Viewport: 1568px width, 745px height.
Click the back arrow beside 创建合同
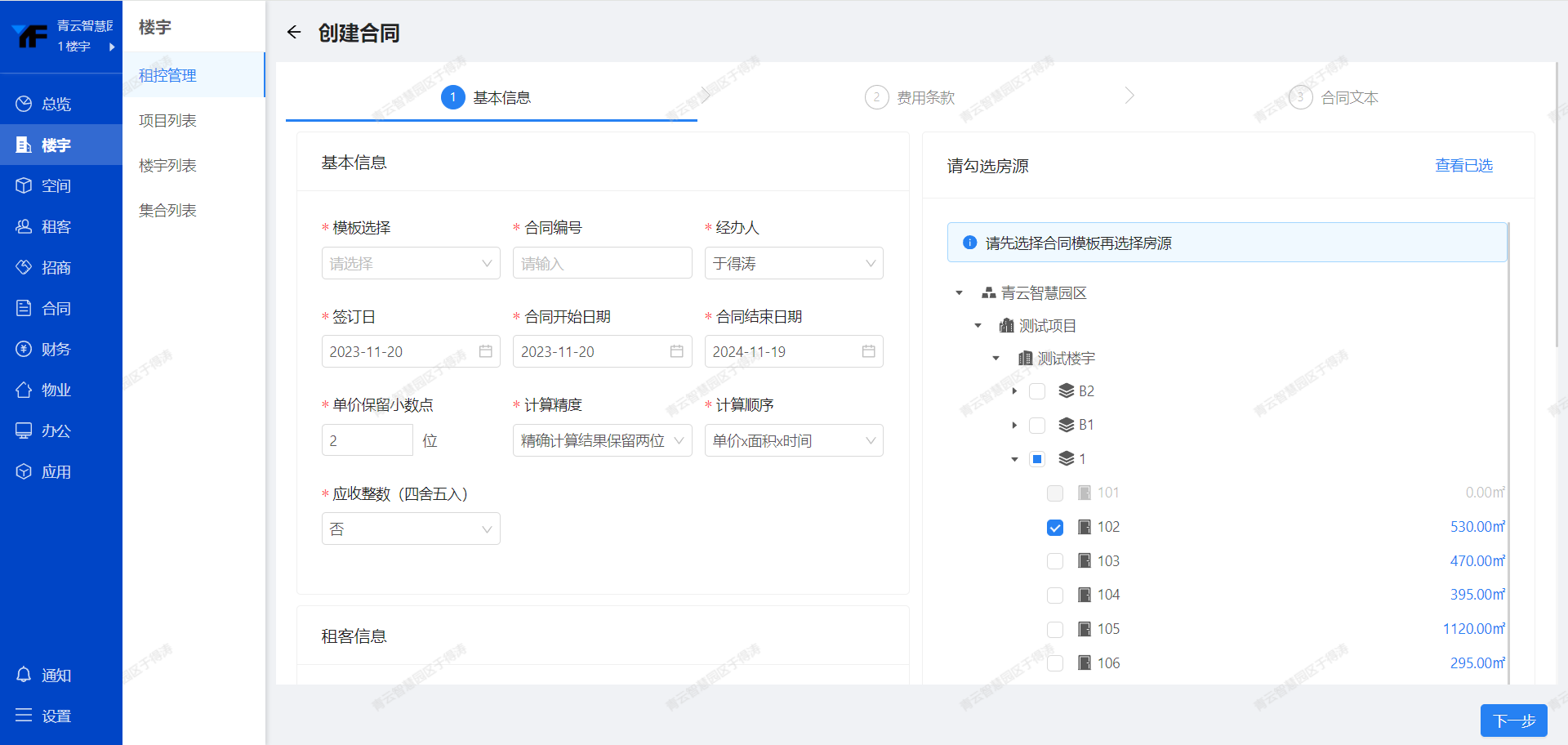[294, 33]
